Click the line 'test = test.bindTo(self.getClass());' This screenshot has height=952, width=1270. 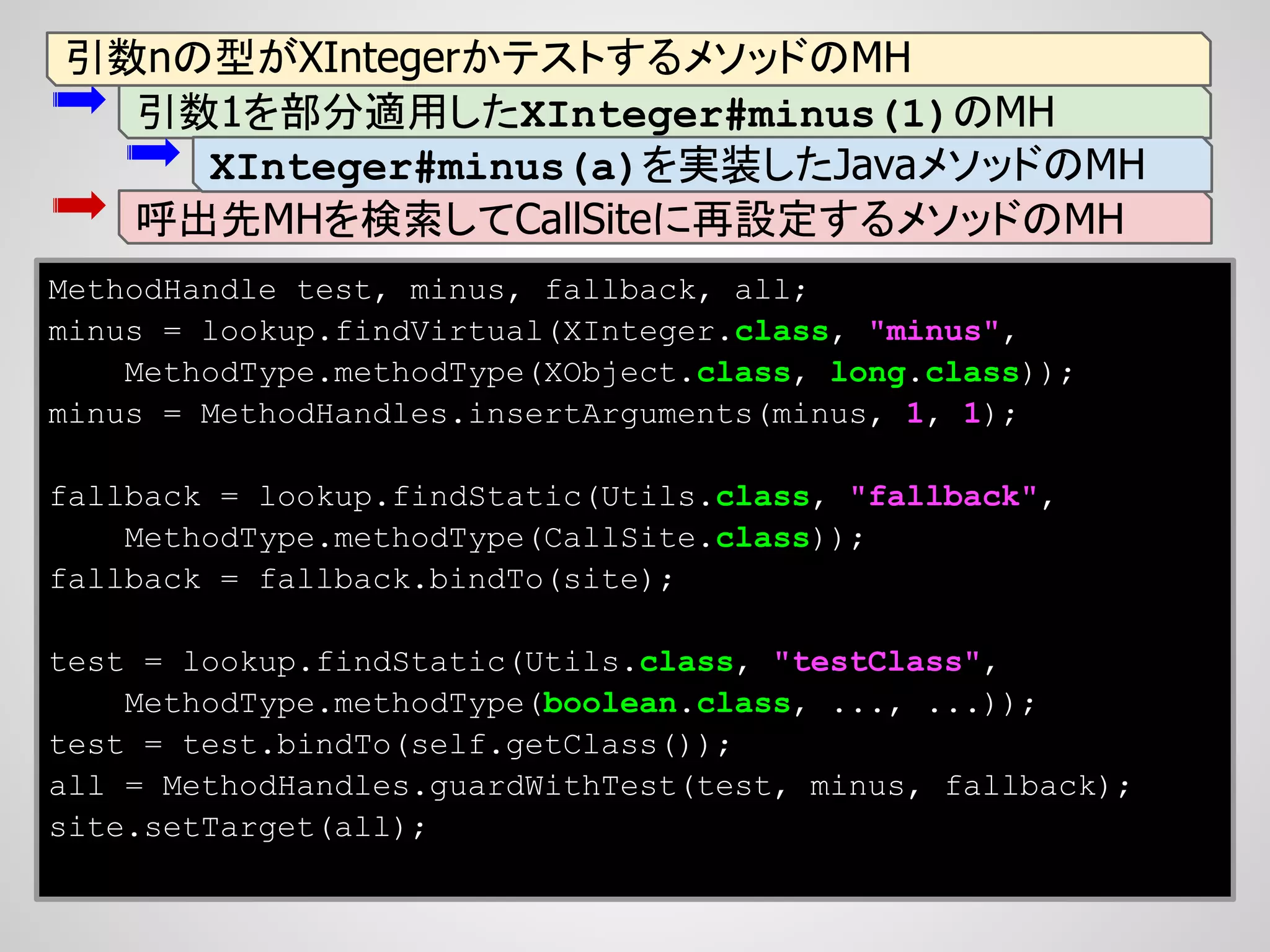(390, 745)
